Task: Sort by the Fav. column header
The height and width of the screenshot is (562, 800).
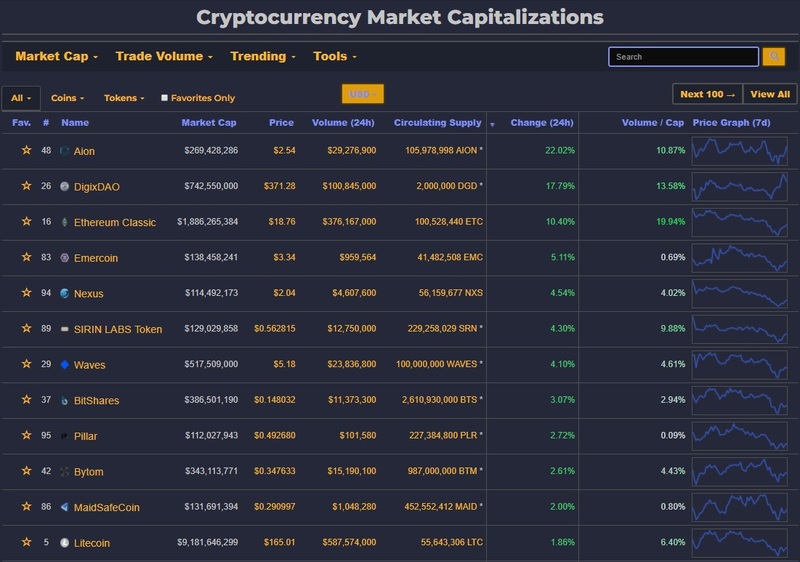Action: [21, 122]
